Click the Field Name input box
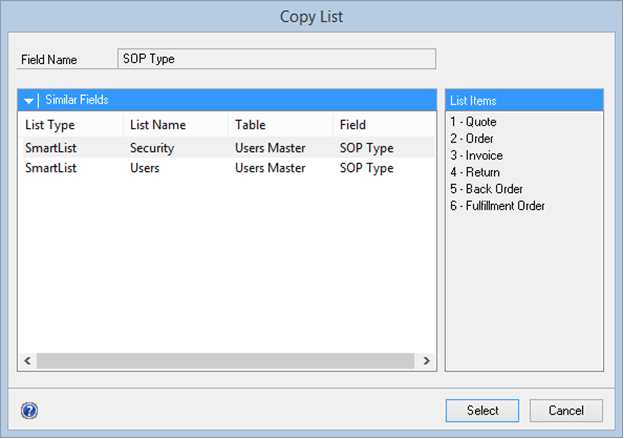The image size is (624, 439). pos(277,59)
